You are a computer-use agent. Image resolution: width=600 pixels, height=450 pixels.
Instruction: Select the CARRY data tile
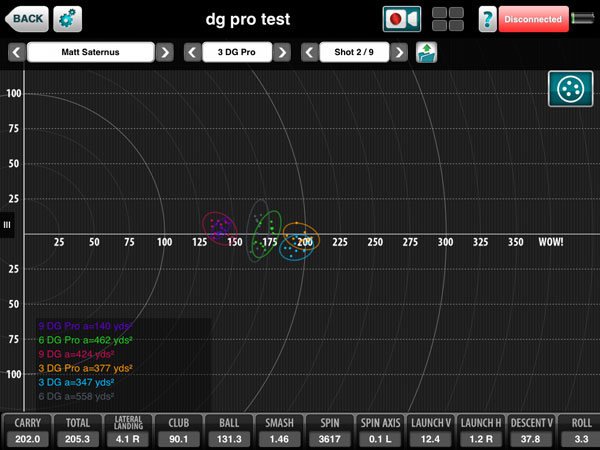coord(25,431)
